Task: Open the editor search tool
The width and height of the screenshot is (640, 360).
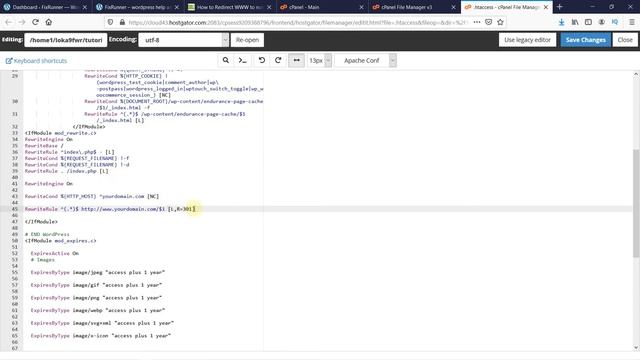Action: click(x=225, y=60)
